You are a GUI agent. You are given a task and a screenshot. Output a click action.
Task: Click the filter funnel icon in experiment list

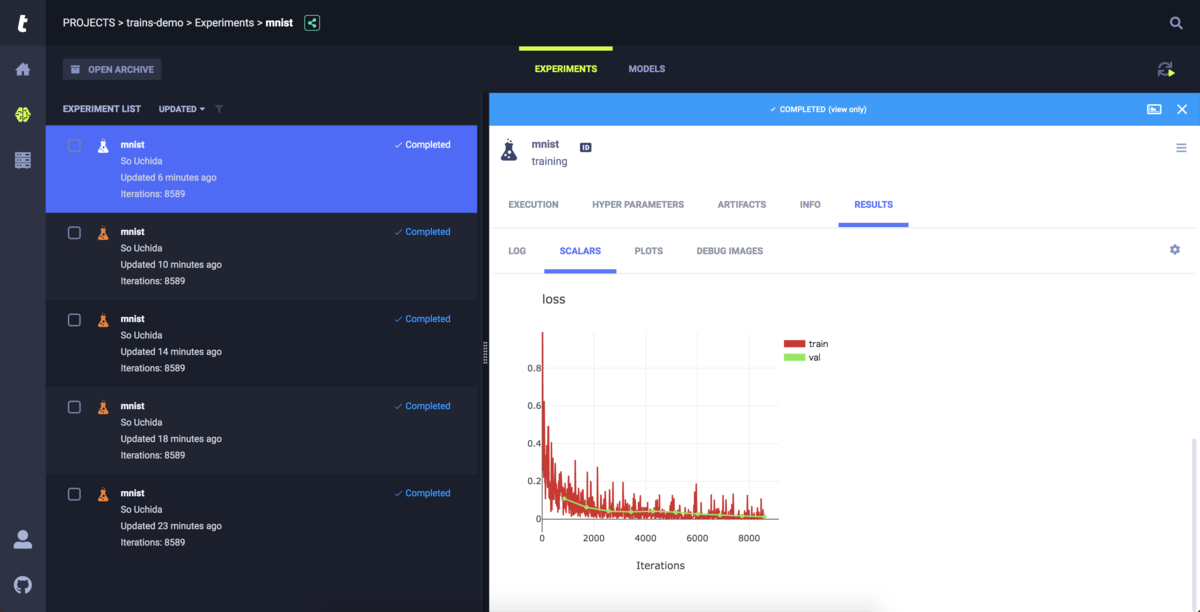tap(219, 109)
